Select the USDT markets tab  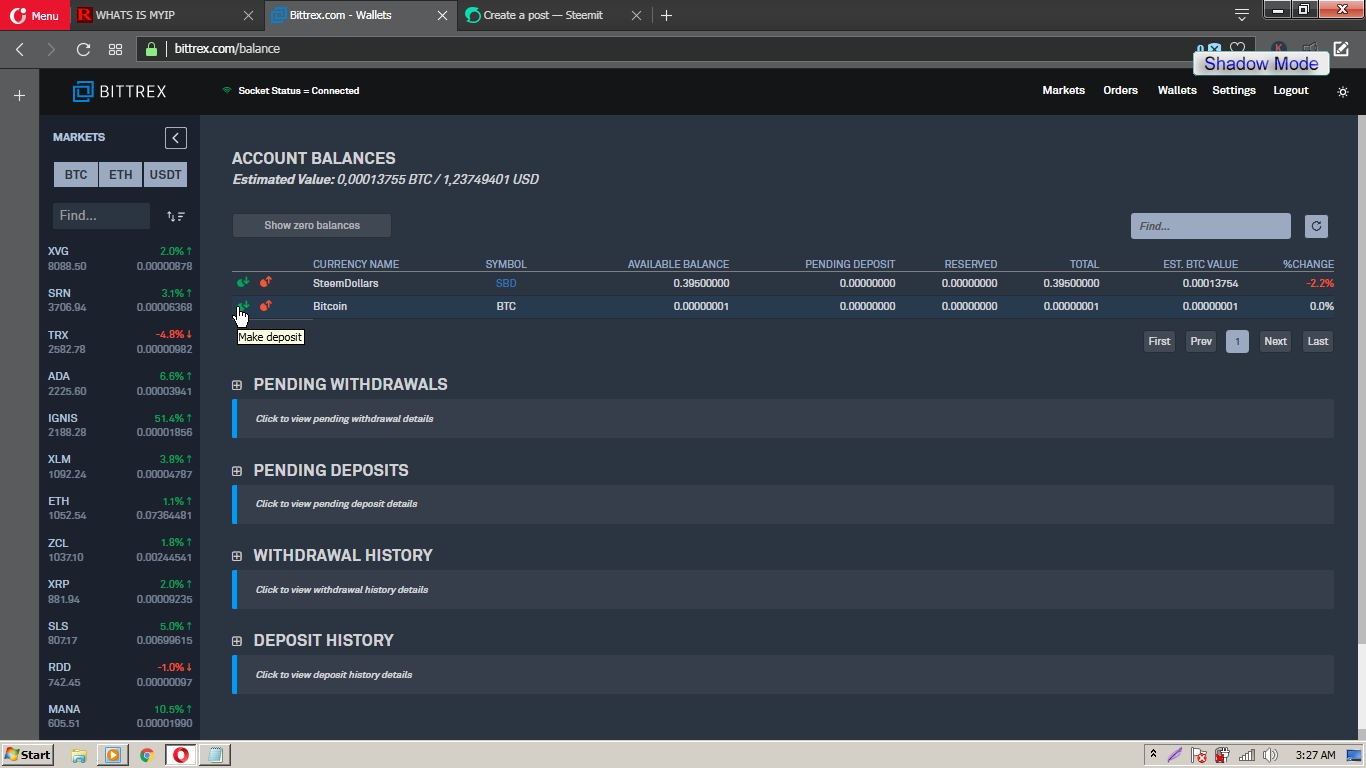pyautogui.click(x=166, y=175)
